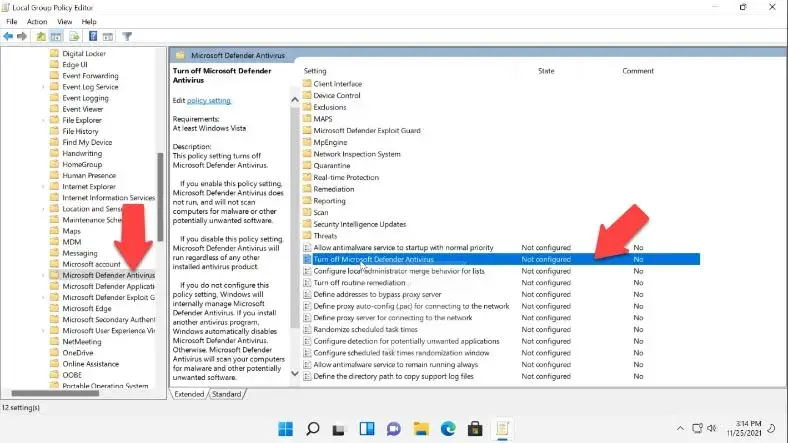Open taskbar Search icon
Image resolution: width=788 pixels, height=443 pixels.
(x=313, y=428)
